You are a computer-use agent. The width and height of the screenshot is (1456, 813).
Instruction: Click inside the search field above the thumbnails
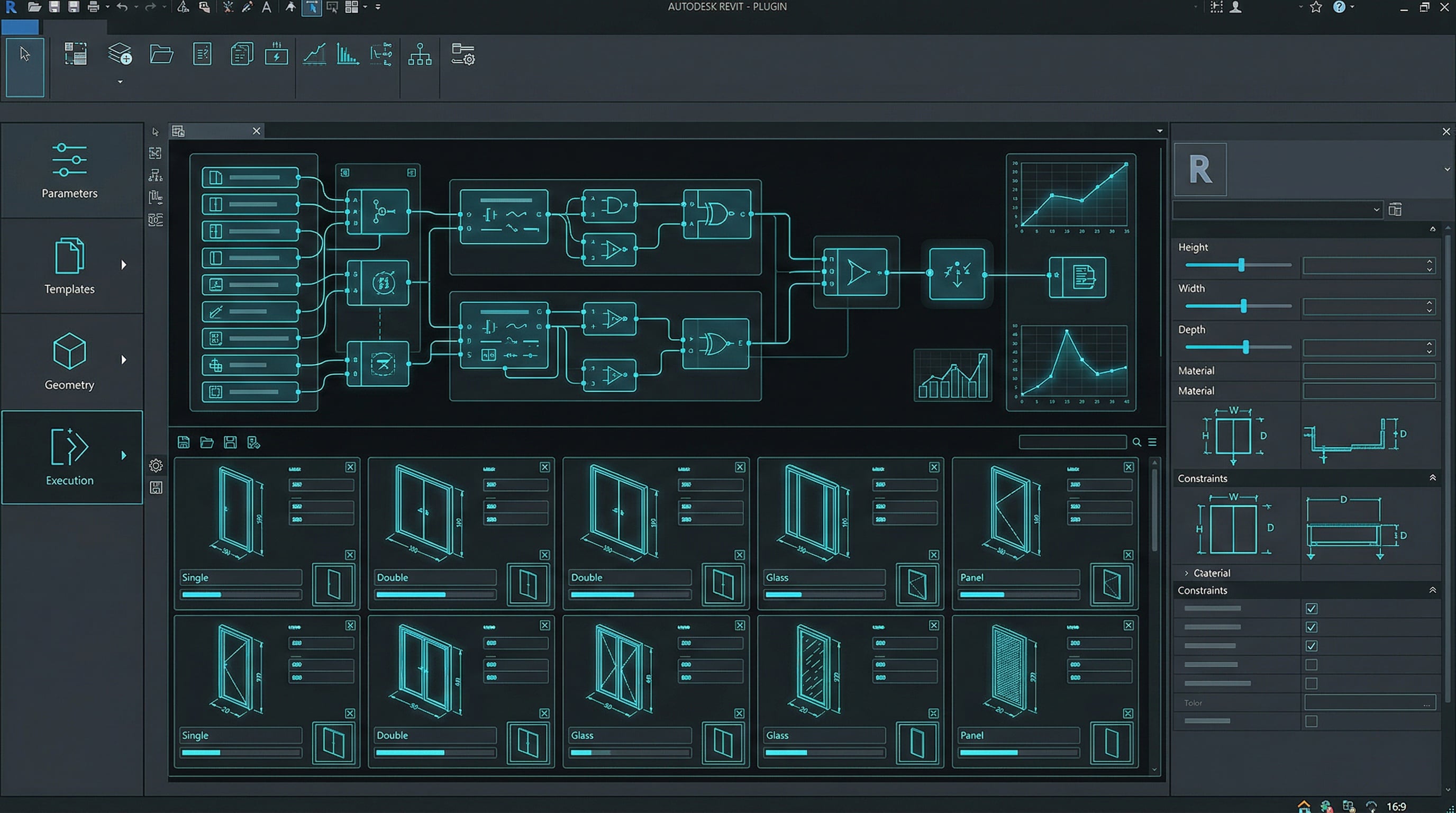tap(1074, 442)
